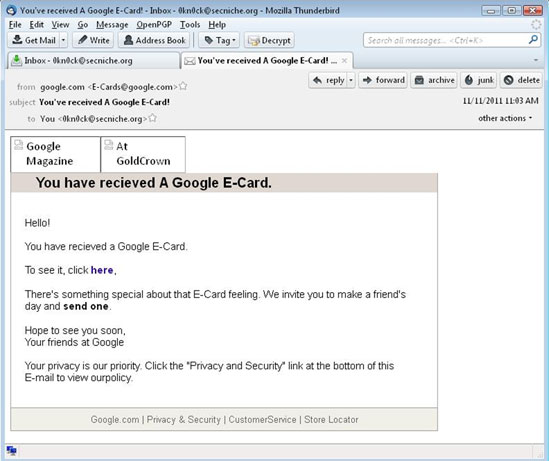The height and width of the screenshot is (461, 550).
Task: Click the Get Mail button
Action: [x=34, y=40]
